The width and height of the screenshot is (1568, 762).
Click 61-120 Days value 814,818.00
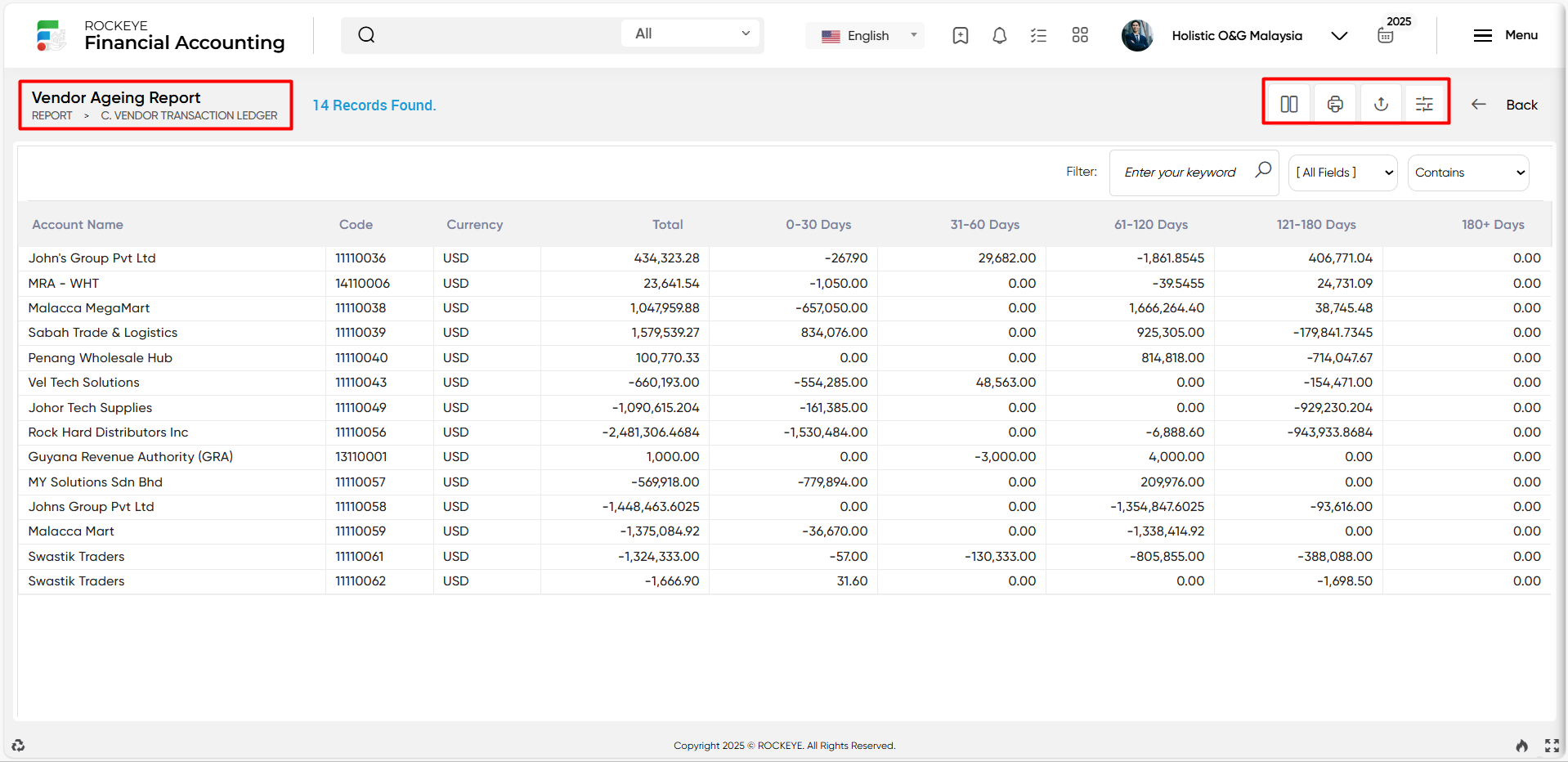pos(1172,358)
